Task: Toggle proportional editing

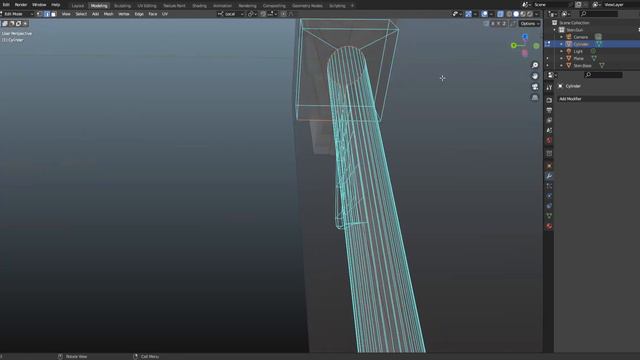Action: [x=283, y=14]
